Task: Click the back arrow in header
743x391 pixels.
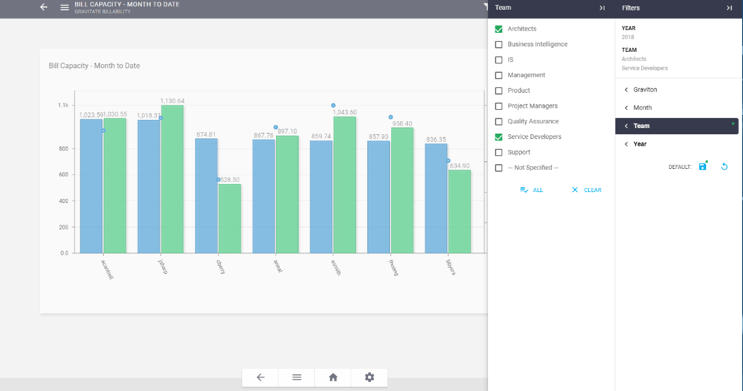Action: [44, 7]
